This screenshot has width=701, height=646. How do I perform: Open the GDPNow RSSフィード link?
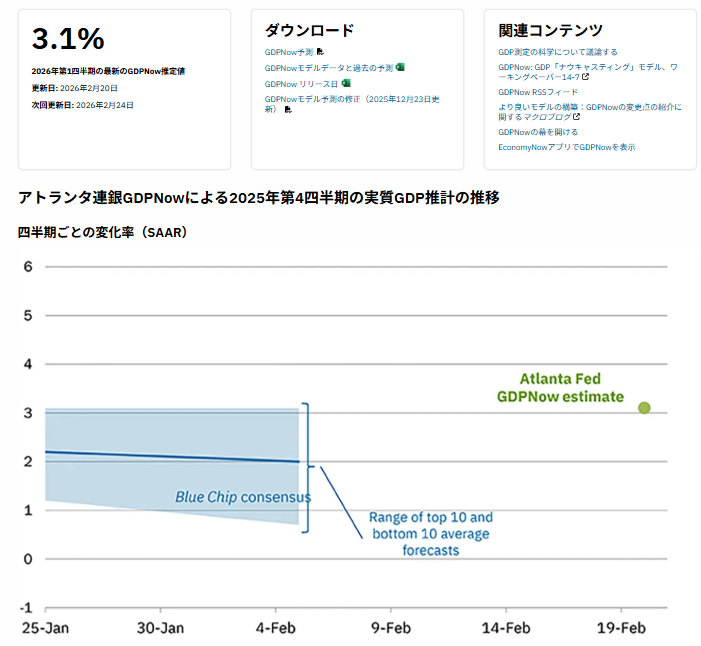(538, 92)
